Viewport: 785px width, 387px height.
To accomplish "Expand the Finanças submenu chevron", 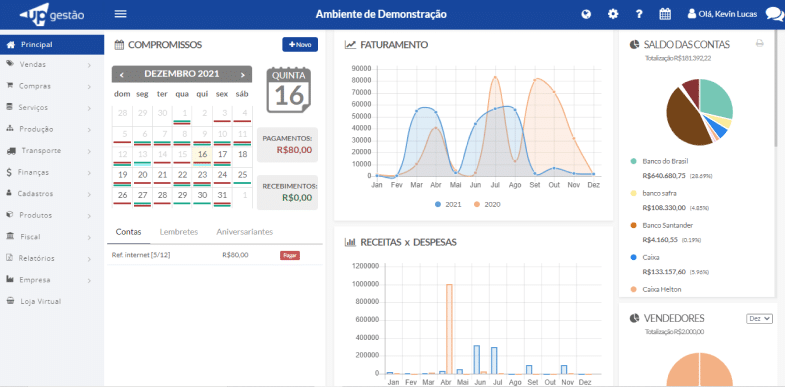I will [x=89, y=173].
